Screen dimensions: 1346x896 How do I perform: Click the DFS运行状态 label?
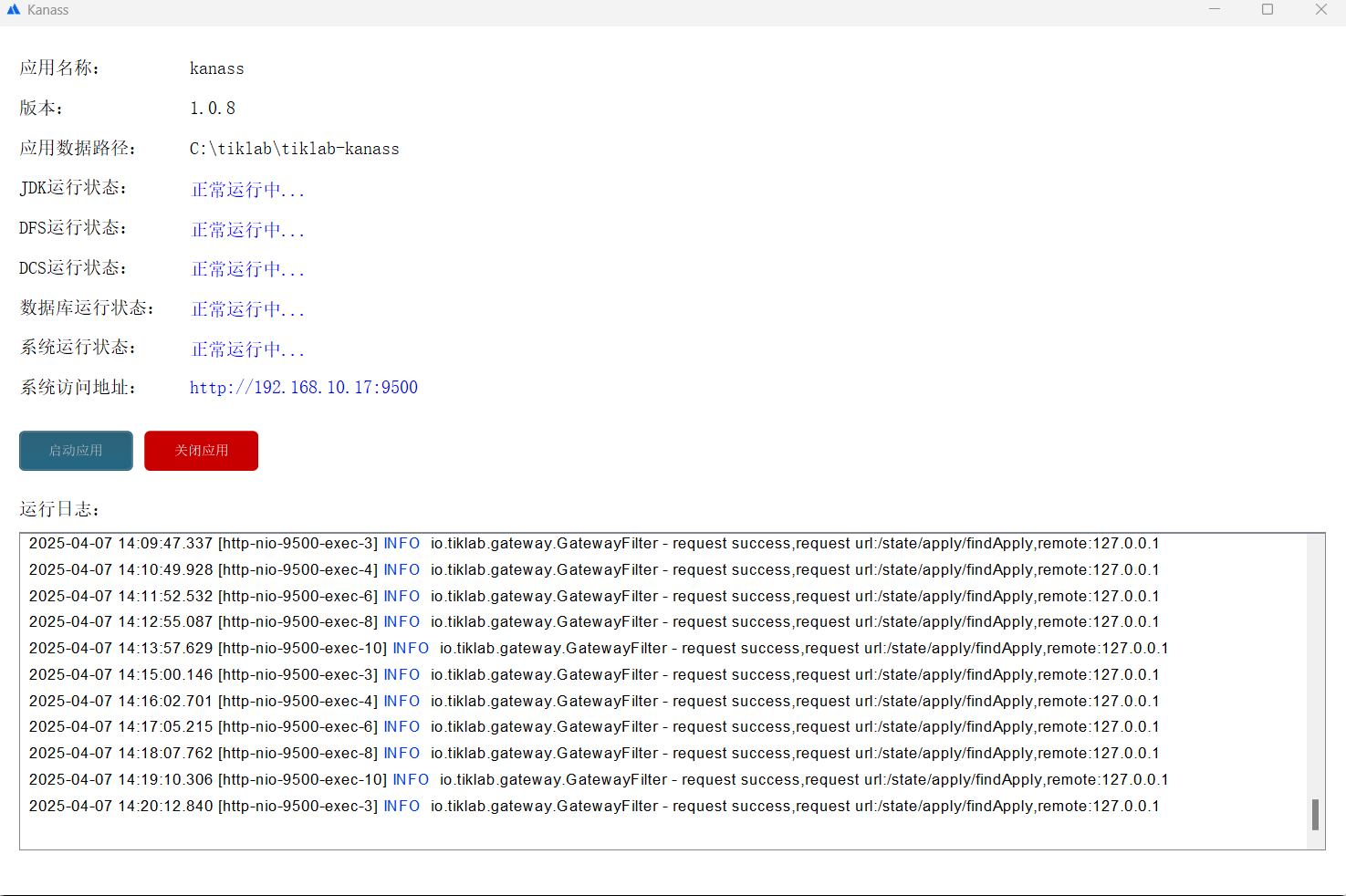[74, 228]
